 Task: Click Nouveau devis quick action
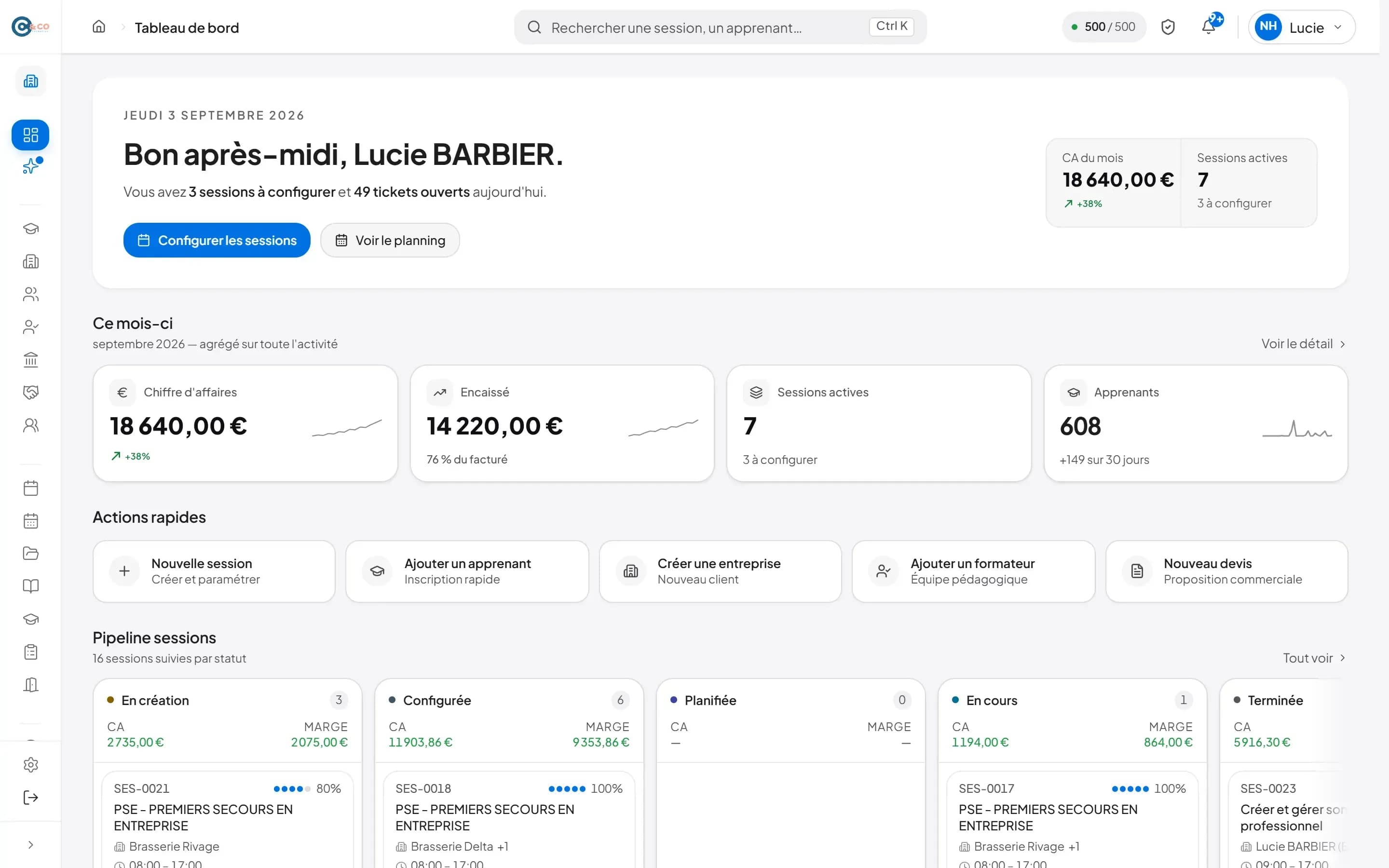click(1226, 571)
